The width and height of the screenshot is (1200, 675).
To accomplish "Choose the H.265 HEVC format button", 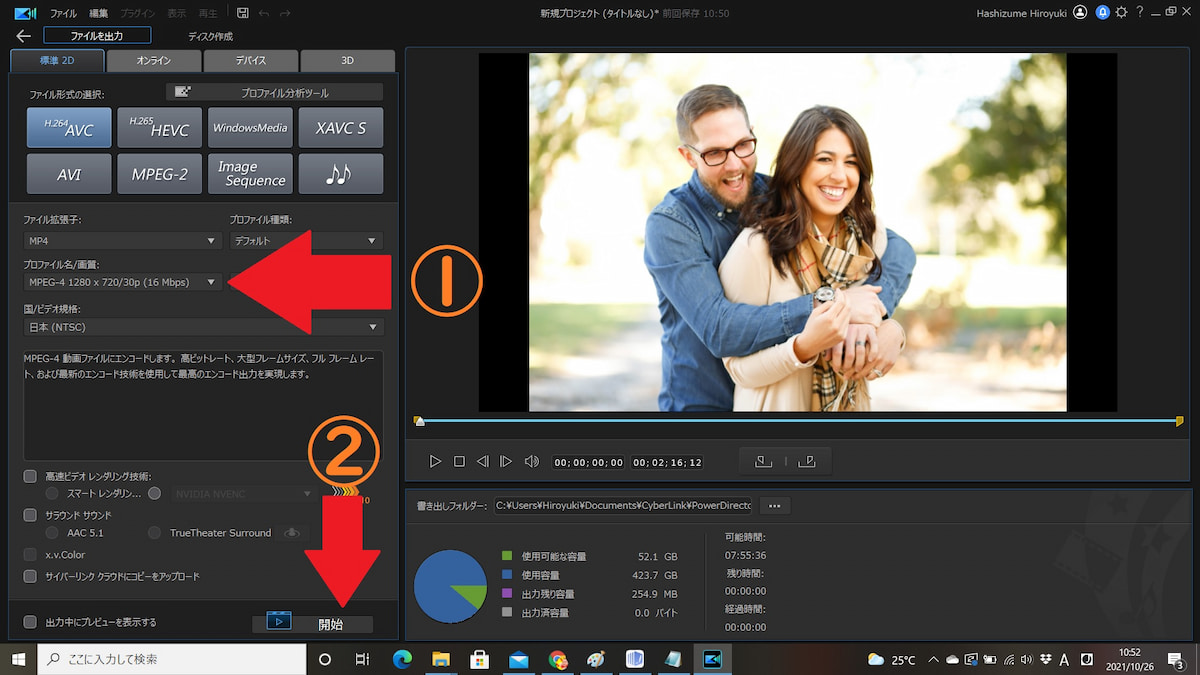I will click(159, 128).
